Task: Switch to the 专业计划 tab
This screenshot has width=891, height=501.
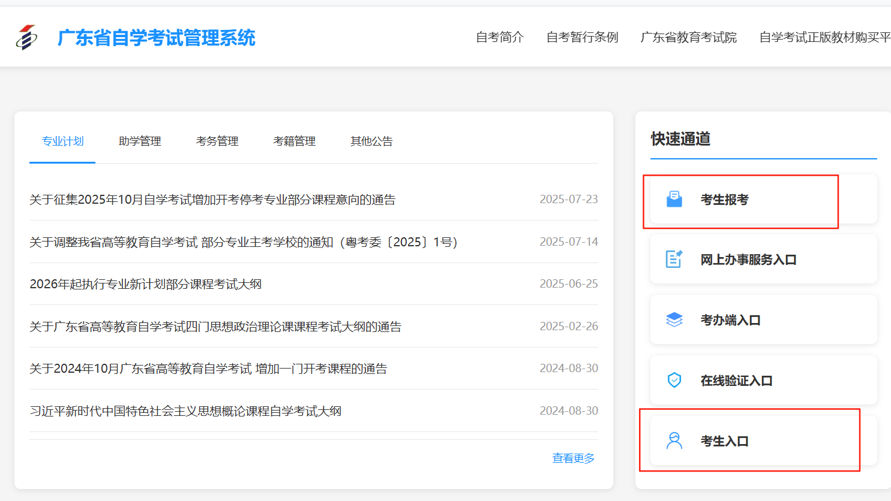Action: click(63, 141)
